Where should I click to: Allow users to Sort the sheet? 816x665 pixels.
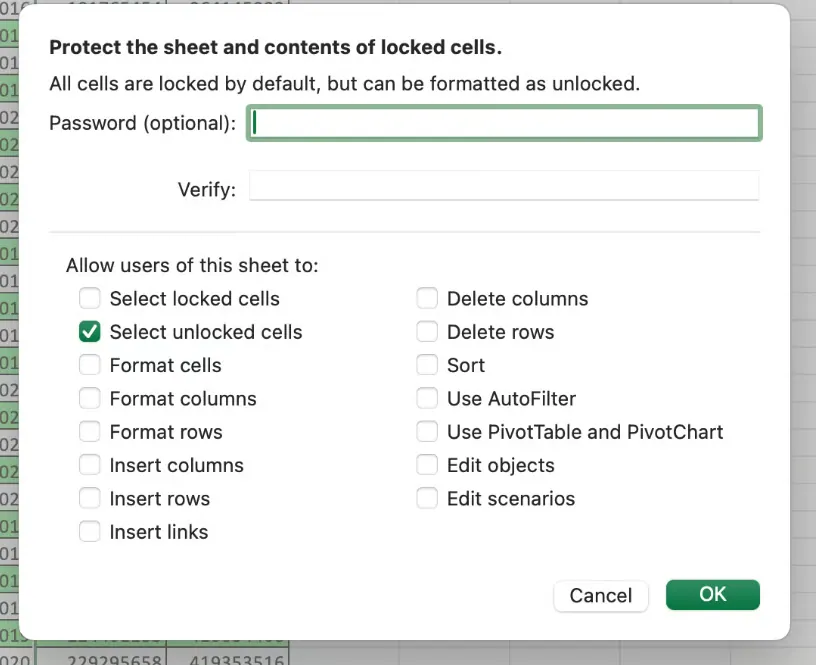(427, 365)
